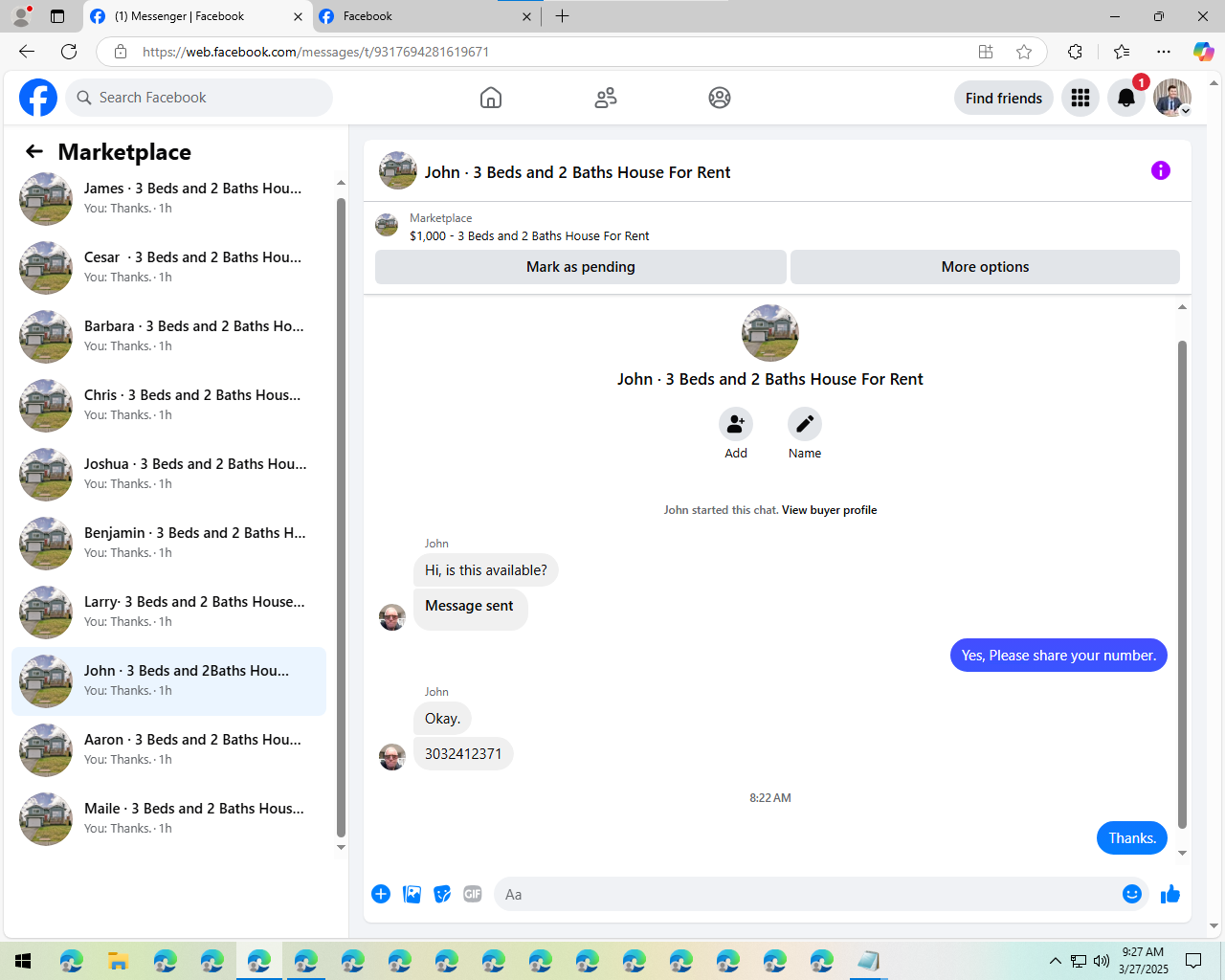The image size is (1225, 980).
Task: Add page to favorites star icon
Action: pos(1024,52)
